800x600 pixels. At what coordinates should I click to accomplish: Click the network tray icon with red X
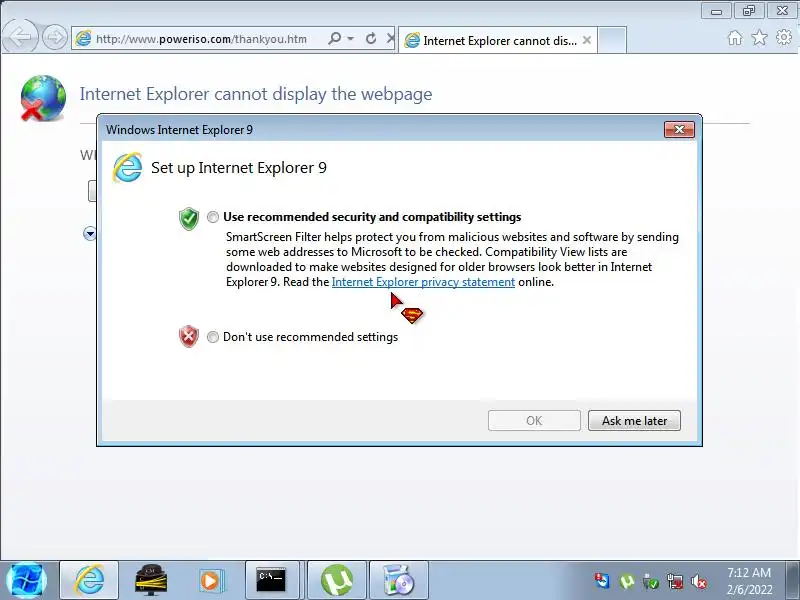(x=675, y=581)
